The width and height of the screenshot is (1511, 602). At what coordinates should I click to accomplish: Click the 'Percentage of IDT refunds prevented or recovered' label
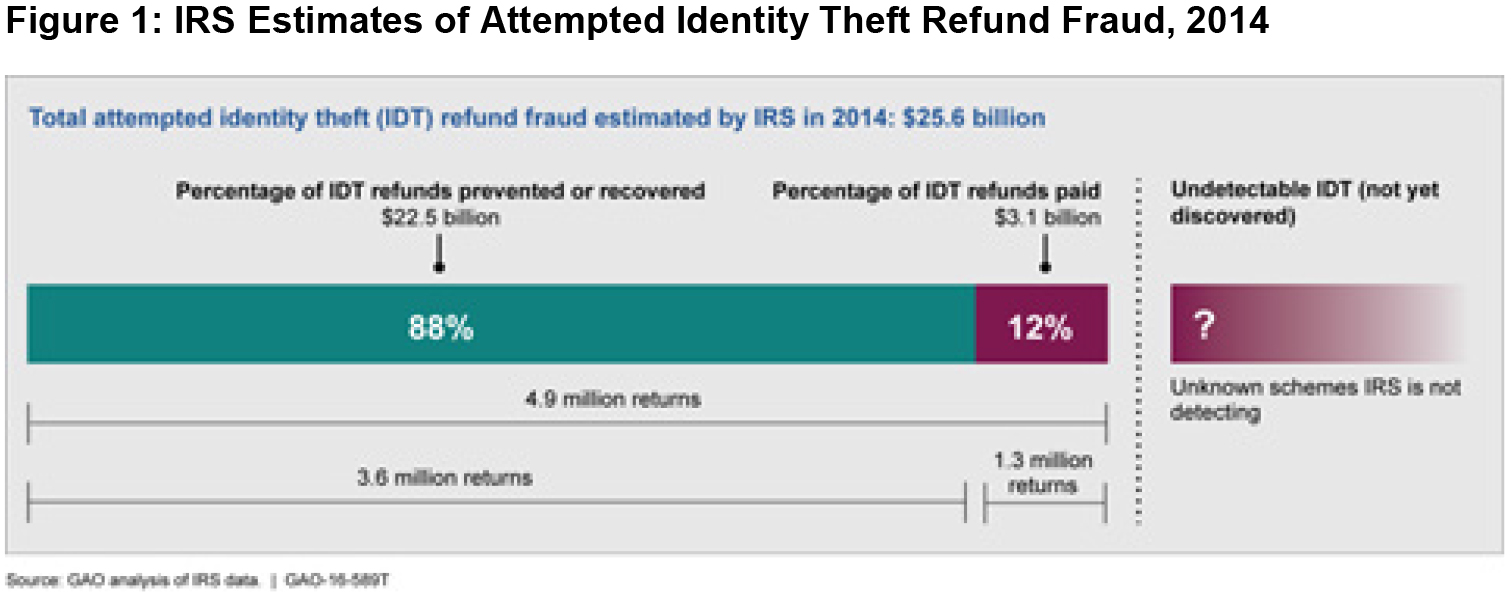pyautogui.click(x=441, y=190)
